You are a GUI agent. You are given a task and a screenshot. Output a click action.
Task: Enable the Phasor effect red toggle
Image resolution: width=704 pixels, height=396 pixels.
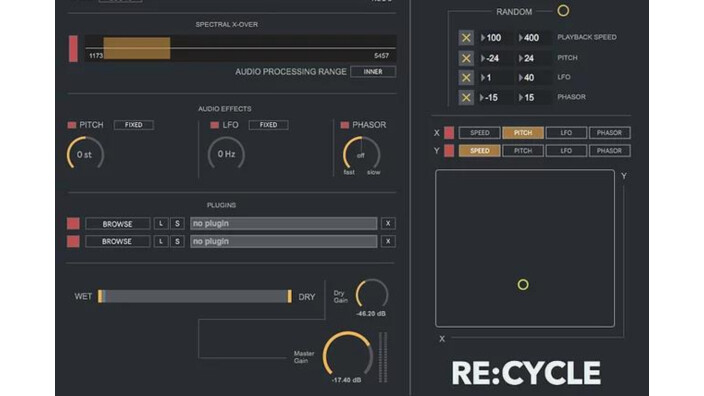[344, 125]
